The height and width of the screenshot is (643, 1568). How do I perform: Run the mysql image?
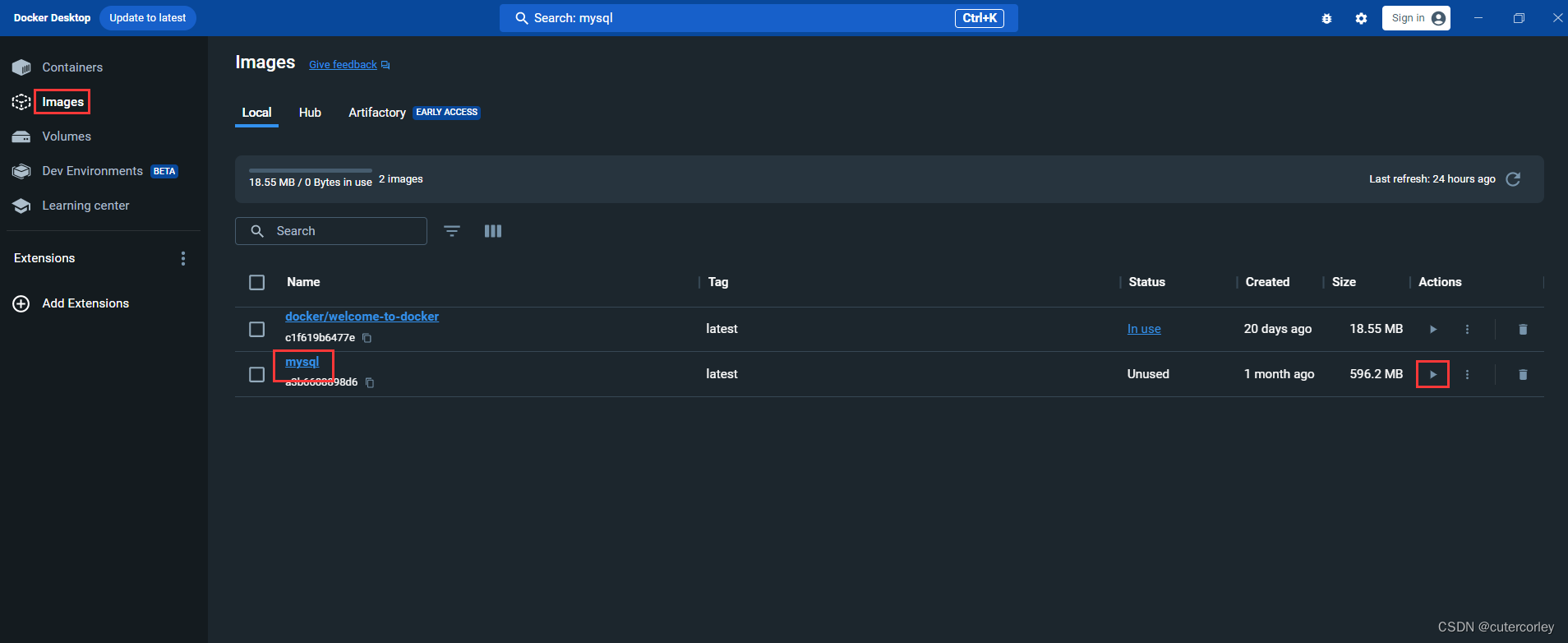[x=1433, y=374]
